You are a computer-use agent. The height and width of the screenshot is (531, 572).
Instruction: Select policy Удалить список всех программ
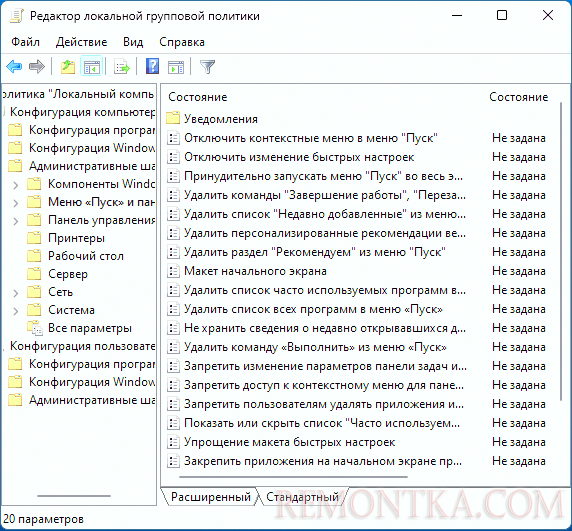pyautogui.click(x=313, y=309)
